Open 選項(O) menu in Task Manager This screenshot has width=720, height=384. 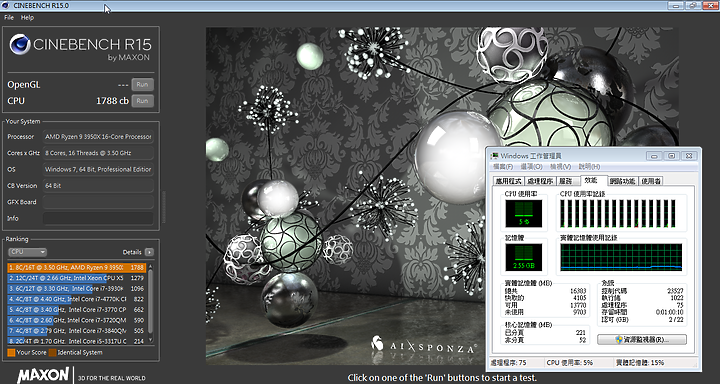[x=531, y=166]
